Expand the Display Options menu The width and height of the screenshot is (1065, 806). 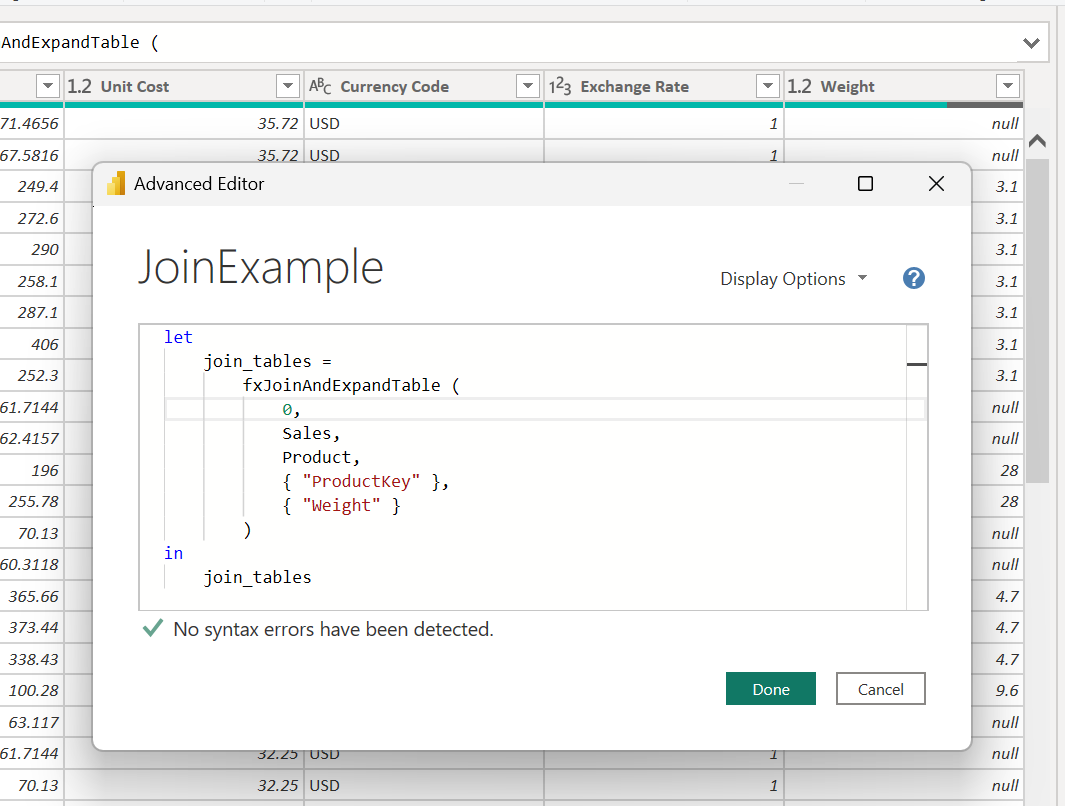(793, 279)
